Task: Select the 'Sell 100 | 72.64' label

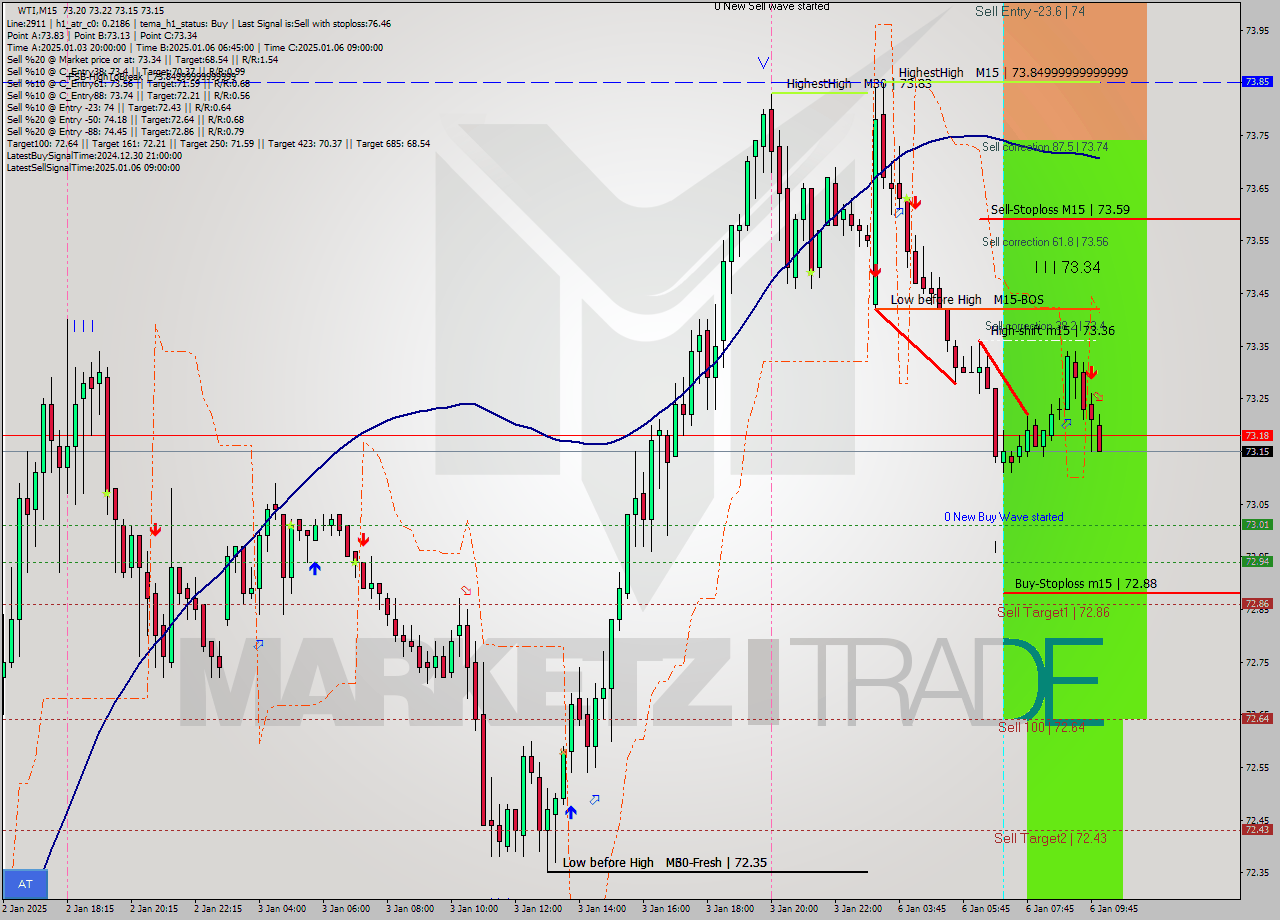Action: pos(1041,727)
